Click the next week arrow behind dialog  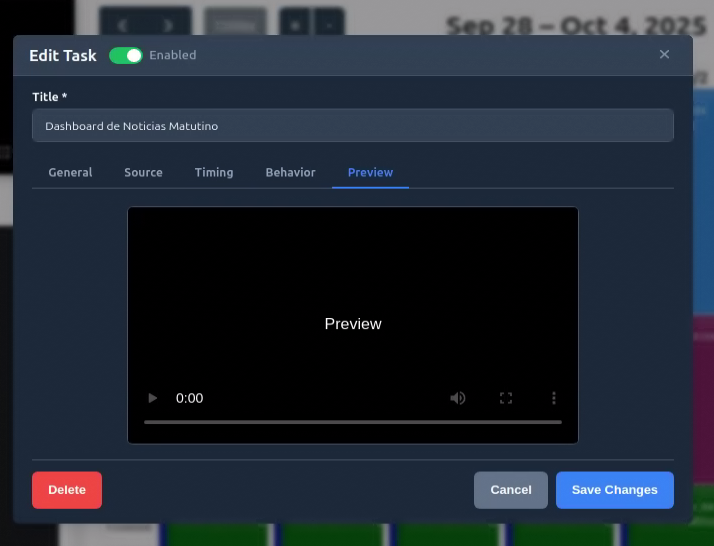[168, 23]
